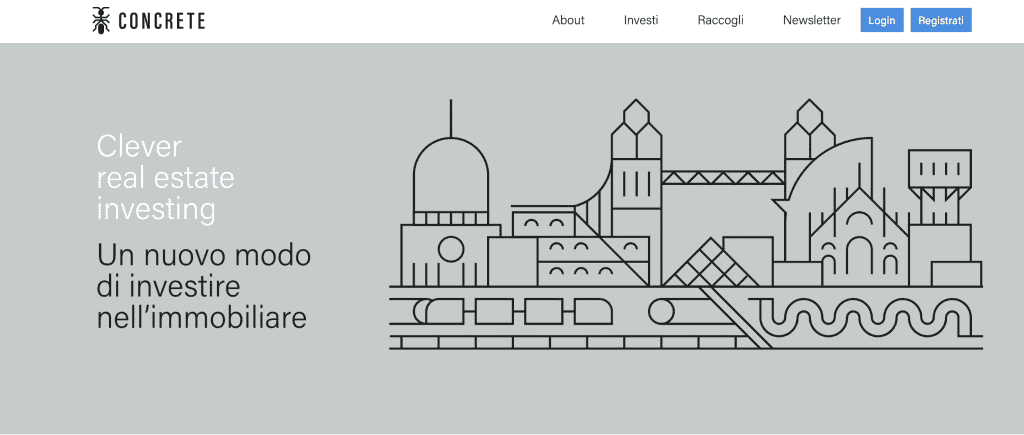Viewport: 1024px width, 435px height.
Task: Open the About menu item
Action: pos(568,20)
